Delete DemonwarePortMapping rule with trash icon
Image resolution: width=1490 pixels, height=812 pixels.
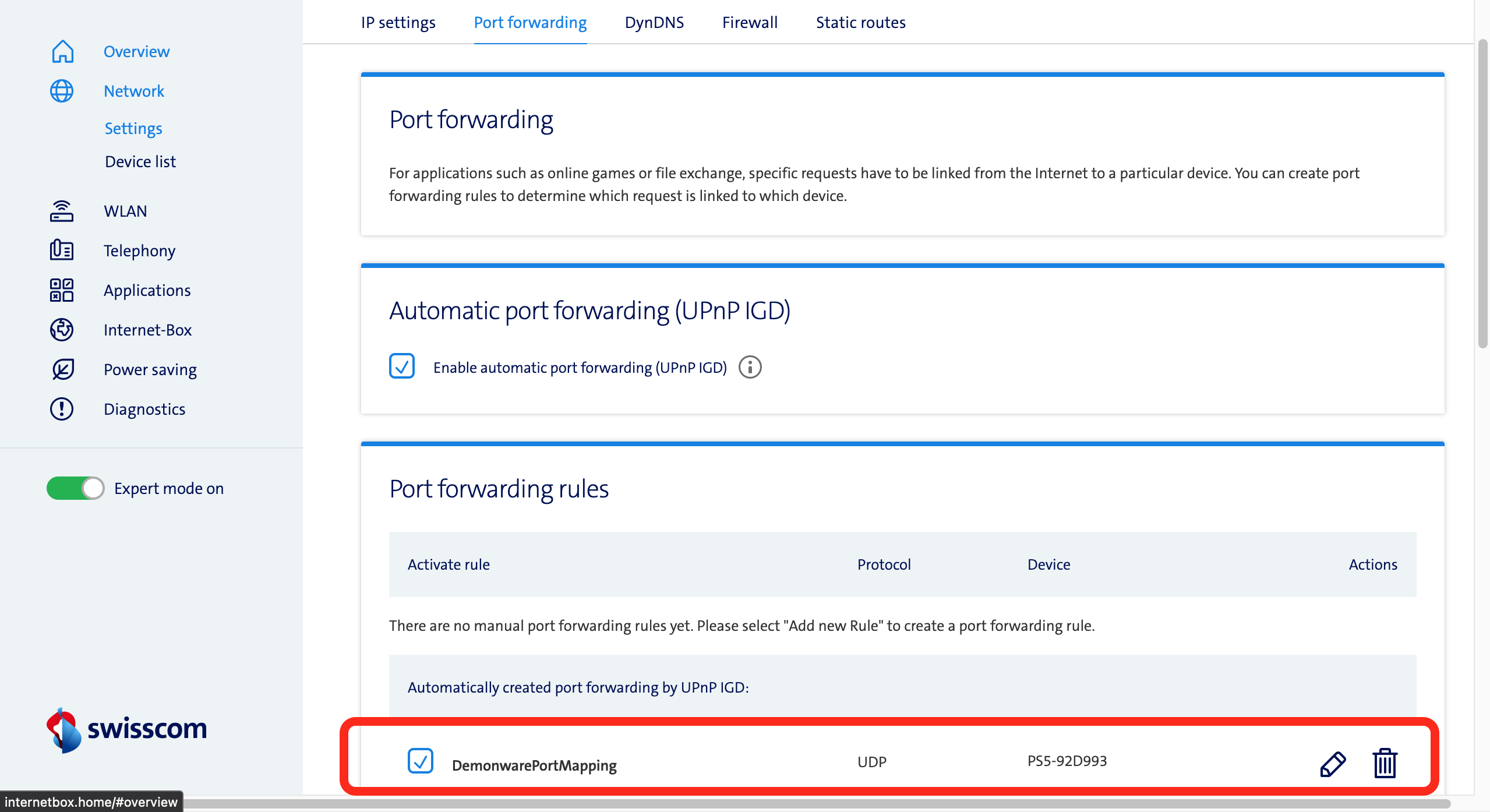1385,762
